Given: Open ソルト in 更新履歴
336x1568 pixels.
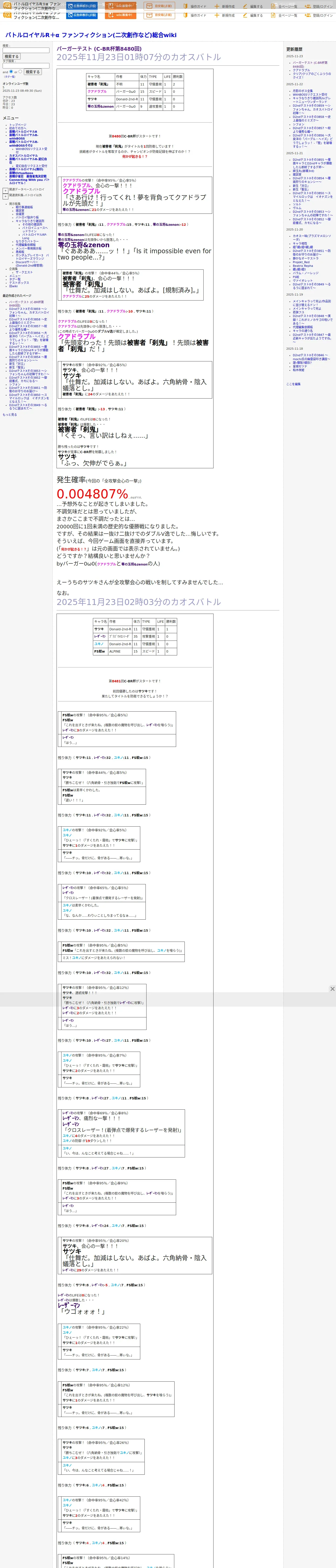Looking at the screenshot, I should 297,205.
